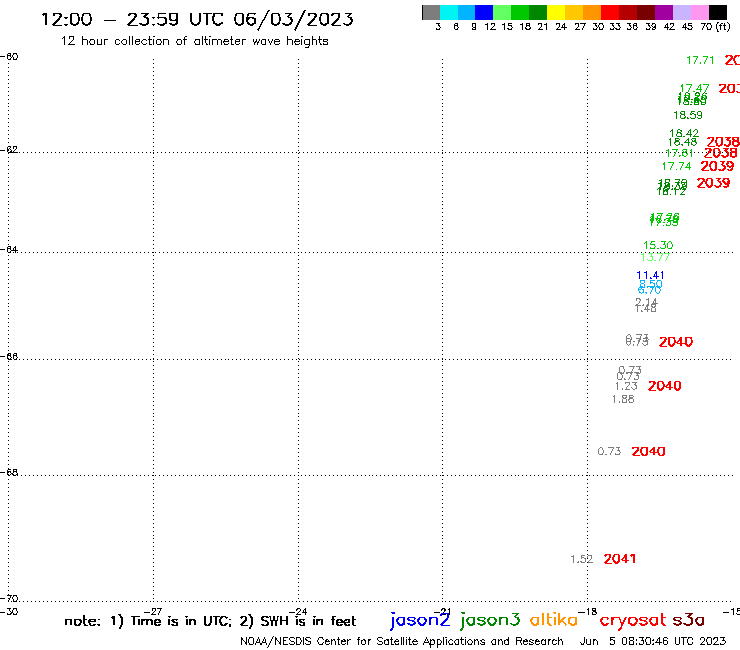This screenshot has width=740, height=650.
Task: Click the cyan swatch in the wave height legend
Action: click(x=449, y=12)
